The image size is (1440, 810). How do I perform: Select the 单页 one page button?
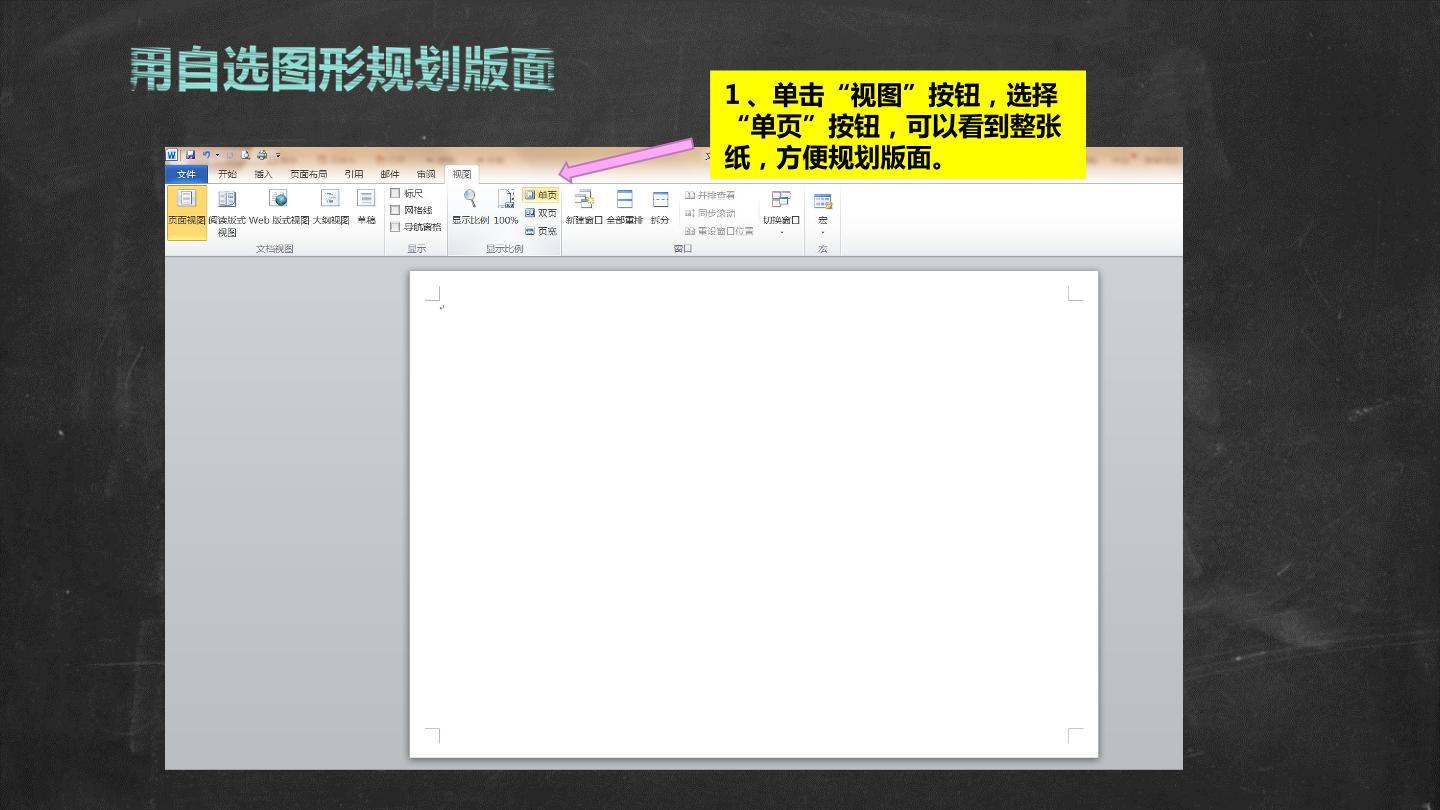(540, 195)
